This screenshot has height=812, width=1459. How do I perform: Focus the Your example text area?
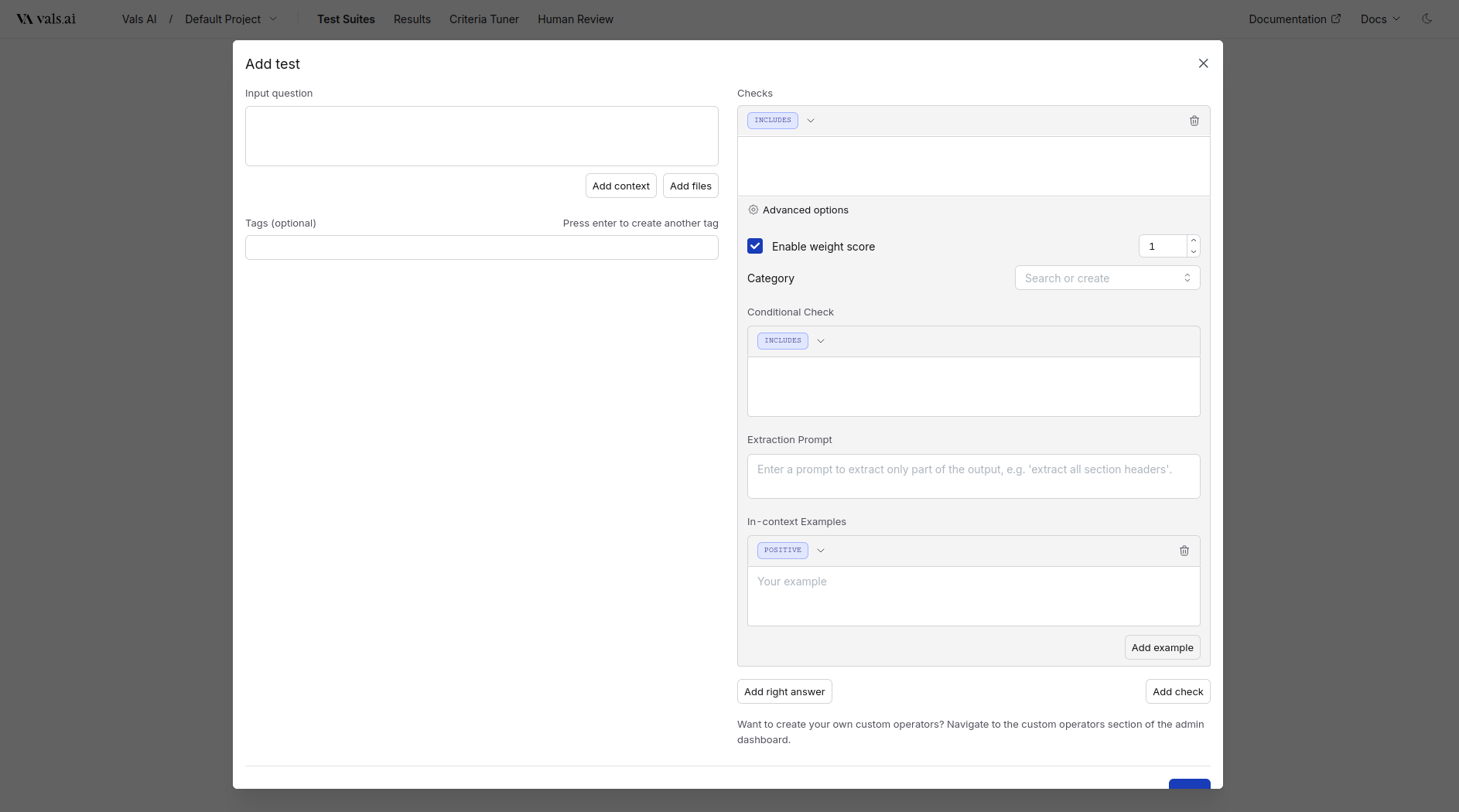974,596
